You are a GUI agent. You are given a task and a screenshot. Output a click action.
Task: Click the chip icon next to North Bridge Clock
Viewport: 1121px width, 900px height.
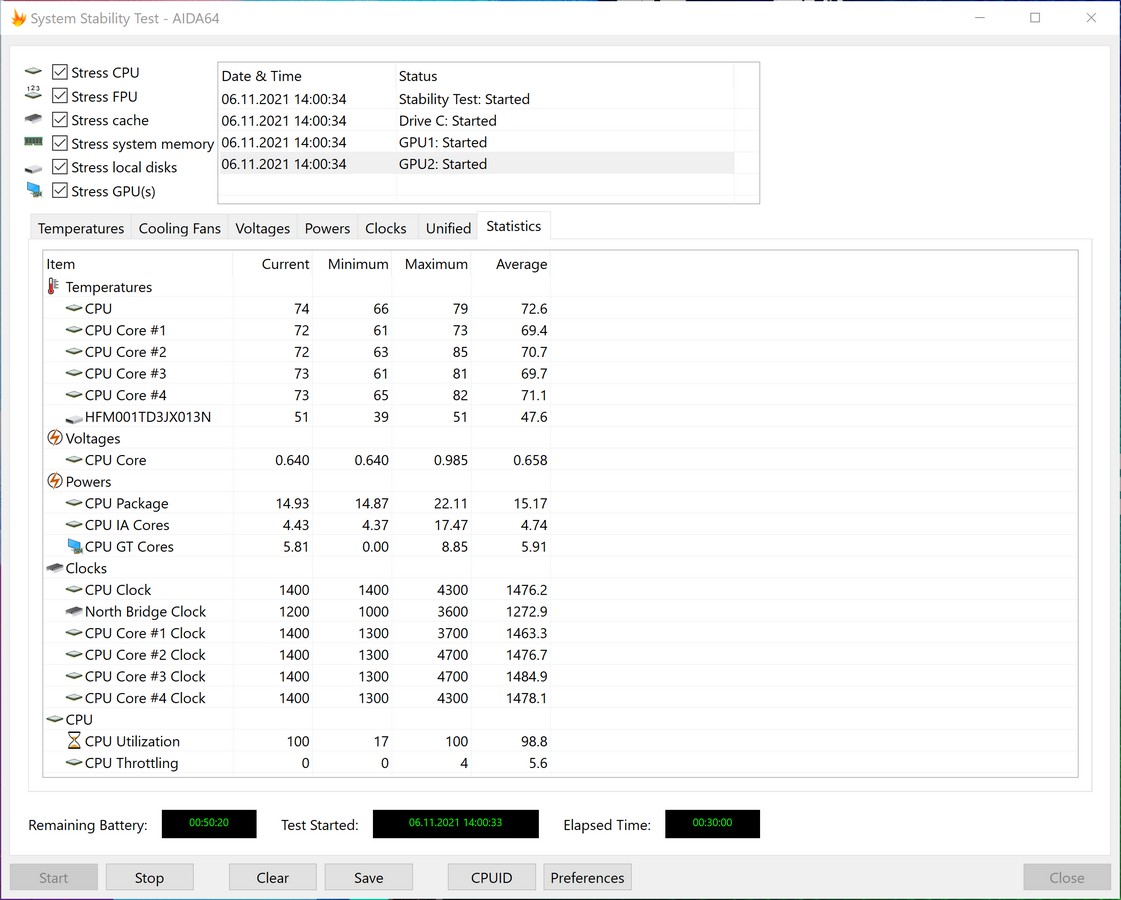(x=74, y=611)
